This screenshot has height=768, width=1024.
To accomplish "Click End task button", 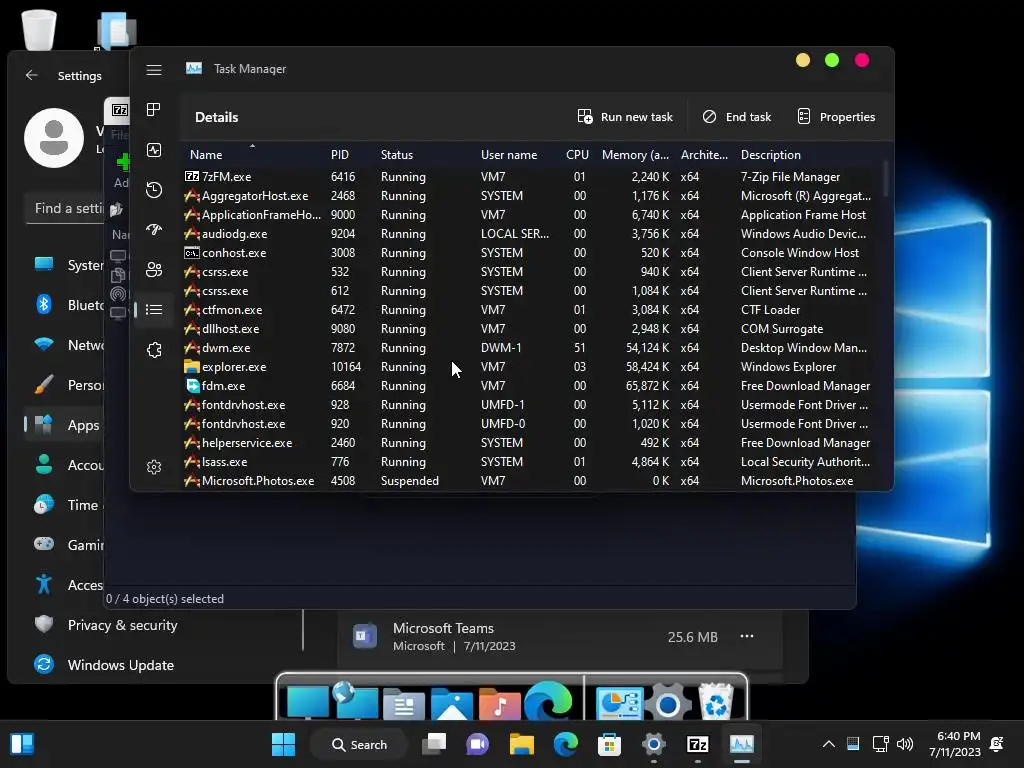I will (737, 117).
